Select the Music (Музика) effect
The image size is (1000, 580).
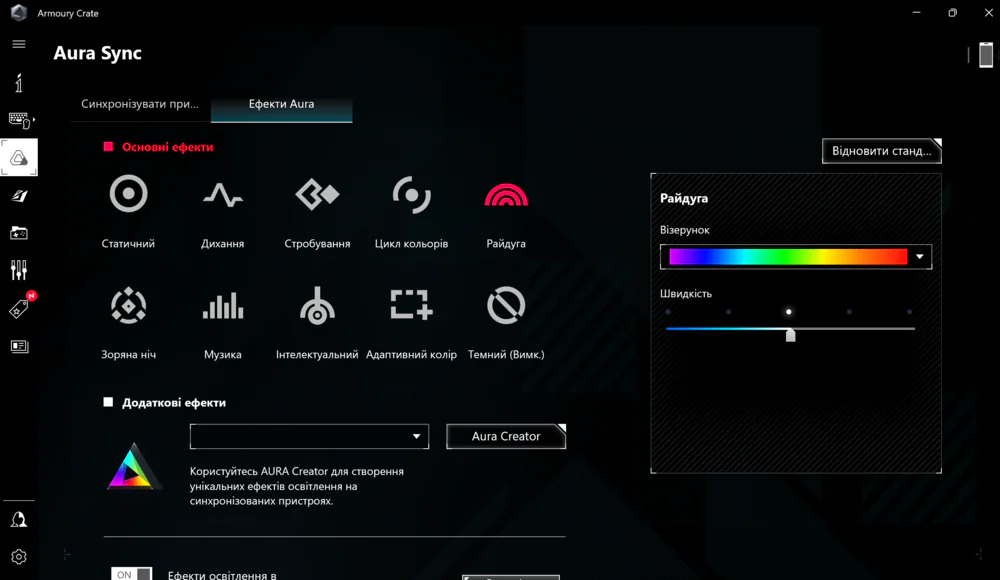223,306
